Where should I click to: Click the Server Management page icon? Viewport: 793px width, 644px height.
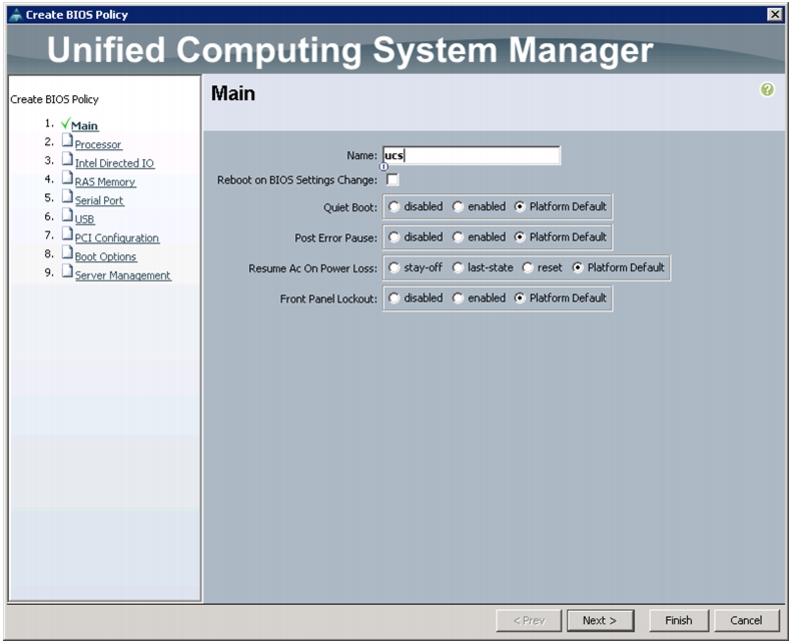67,271
